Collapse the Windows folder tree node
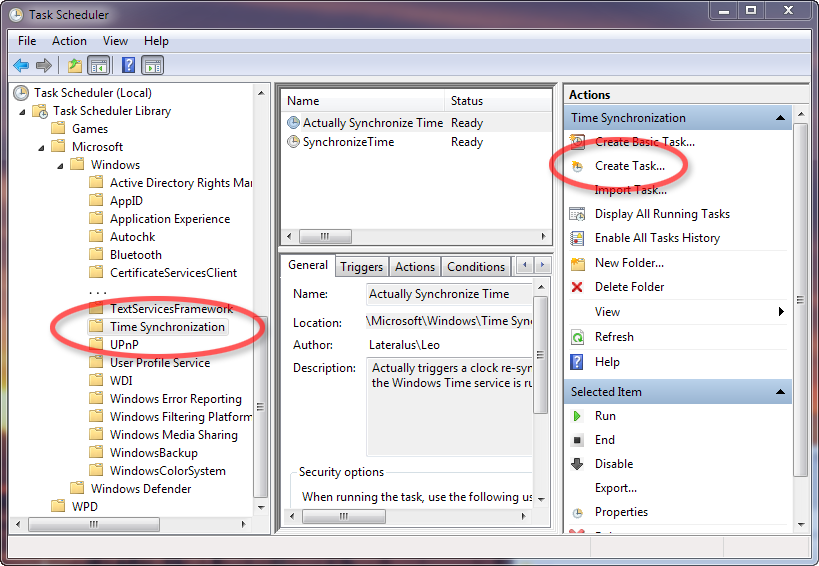This screenshot has width=819, height=566. tap(60, 165)
